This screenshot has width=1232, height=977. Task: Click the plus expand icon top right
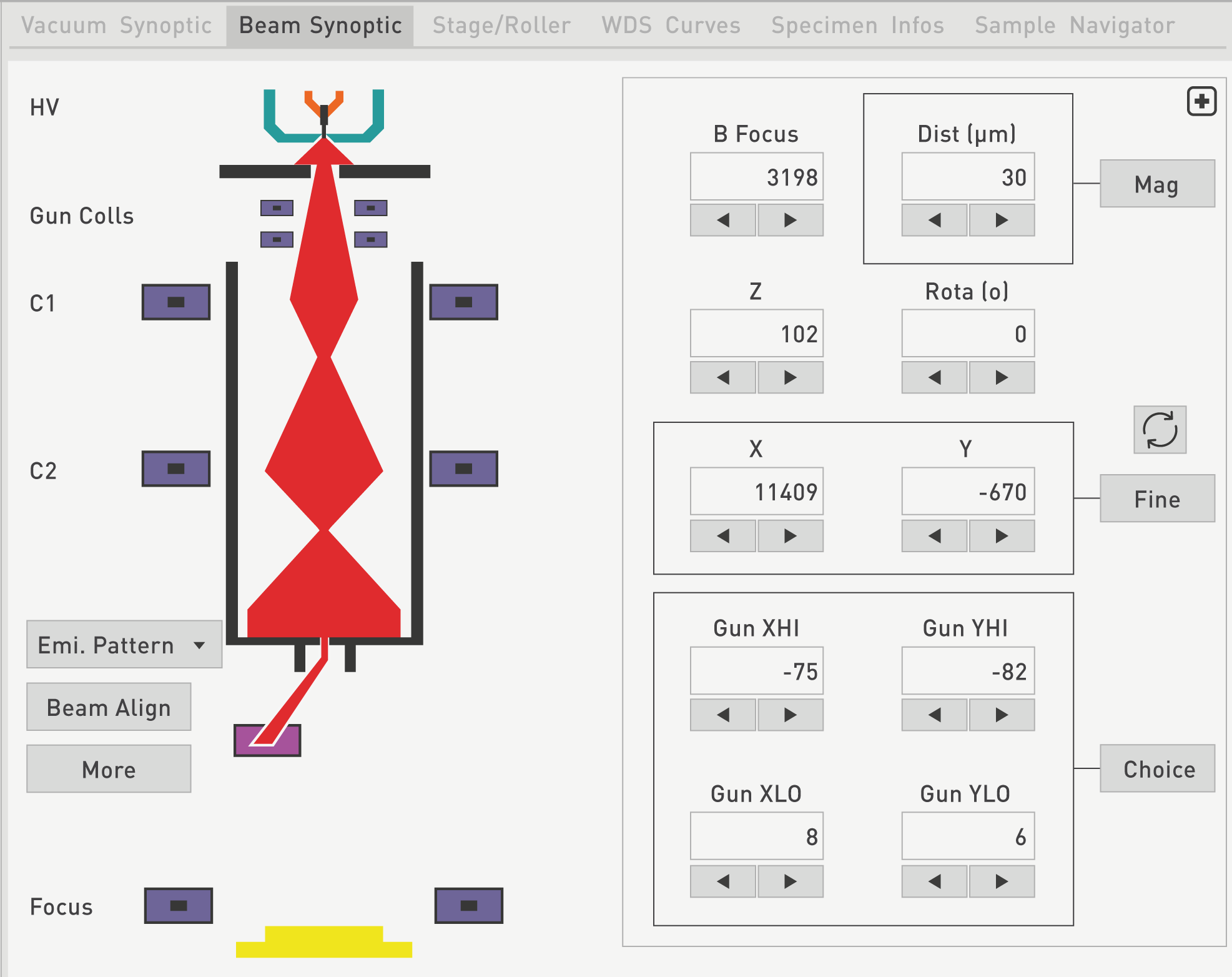click(1201, 101)
